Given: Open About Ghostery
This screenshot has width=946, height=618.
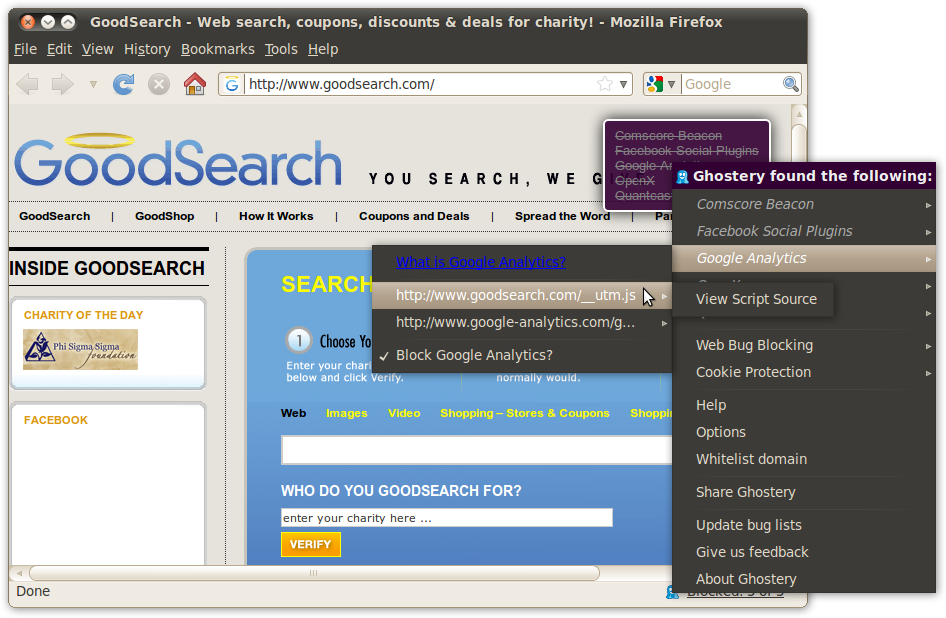Looking at the screenshot, I should [804, 579].
